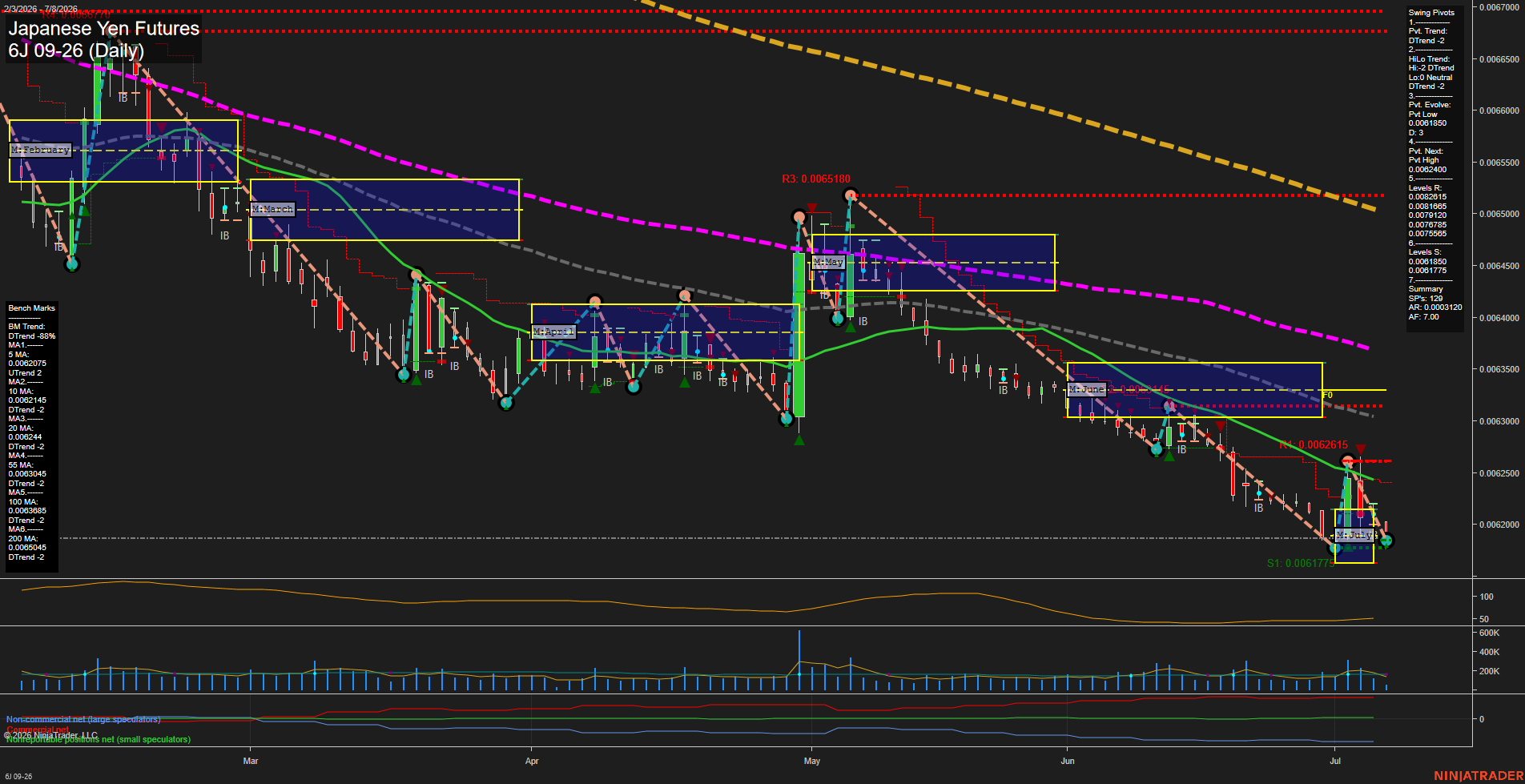Click the 10 MA value 0.0062145
Image resolution: width=1525 pixels, height=784 pixels.
27,400
